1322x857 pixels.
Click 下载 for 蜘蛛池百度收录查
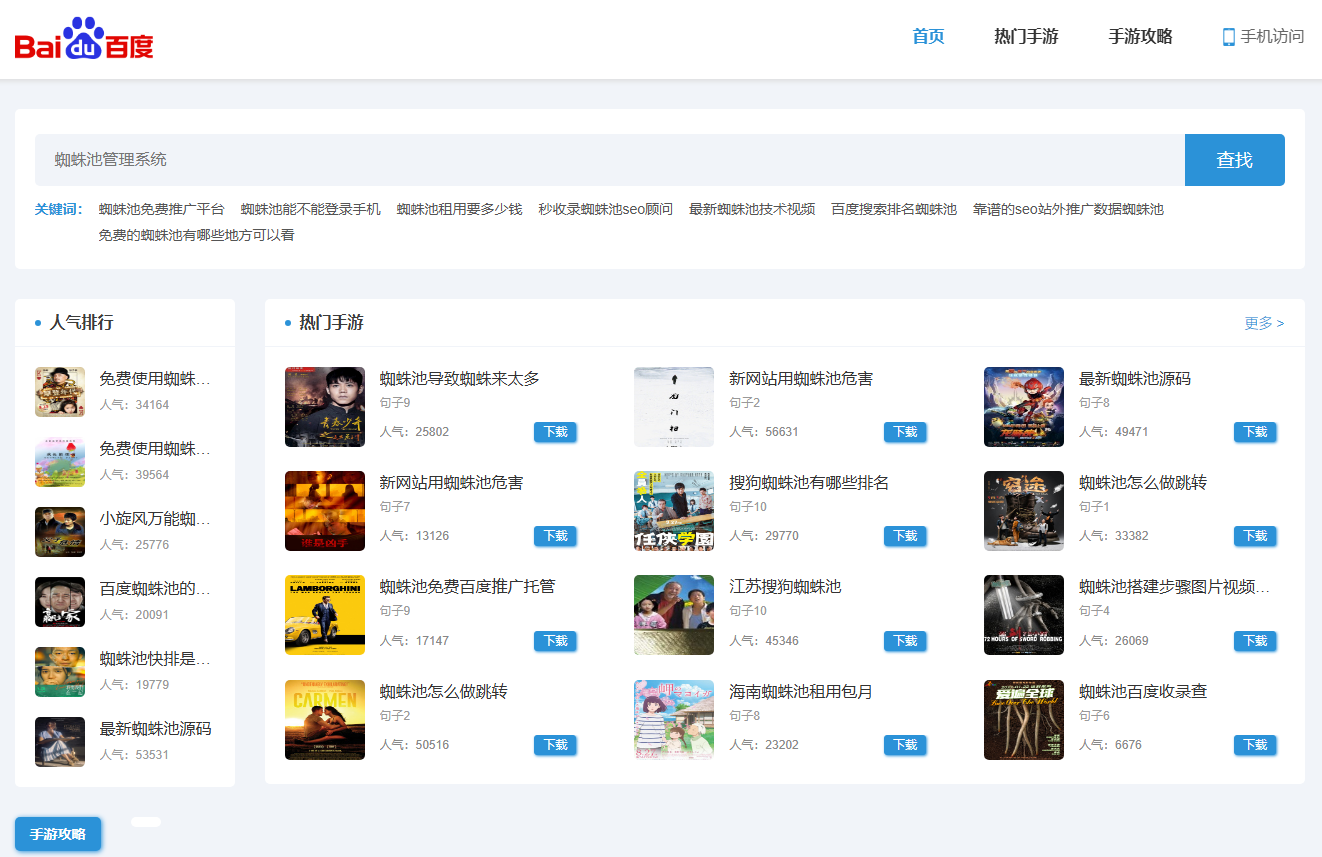(1254, 745)
